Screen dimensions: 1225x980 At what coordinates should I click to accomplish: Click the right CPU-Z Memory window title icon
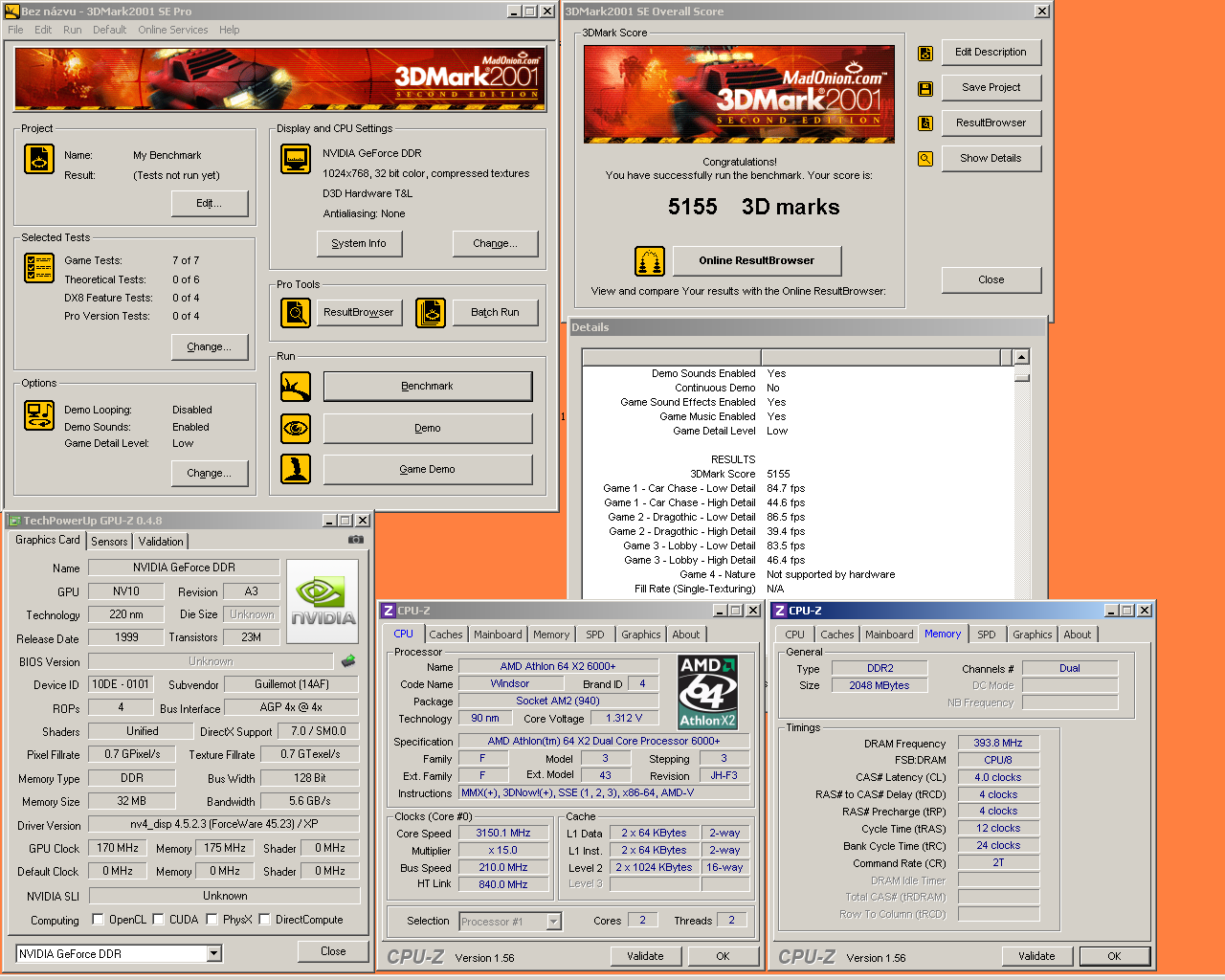click(x=779, y=611)
